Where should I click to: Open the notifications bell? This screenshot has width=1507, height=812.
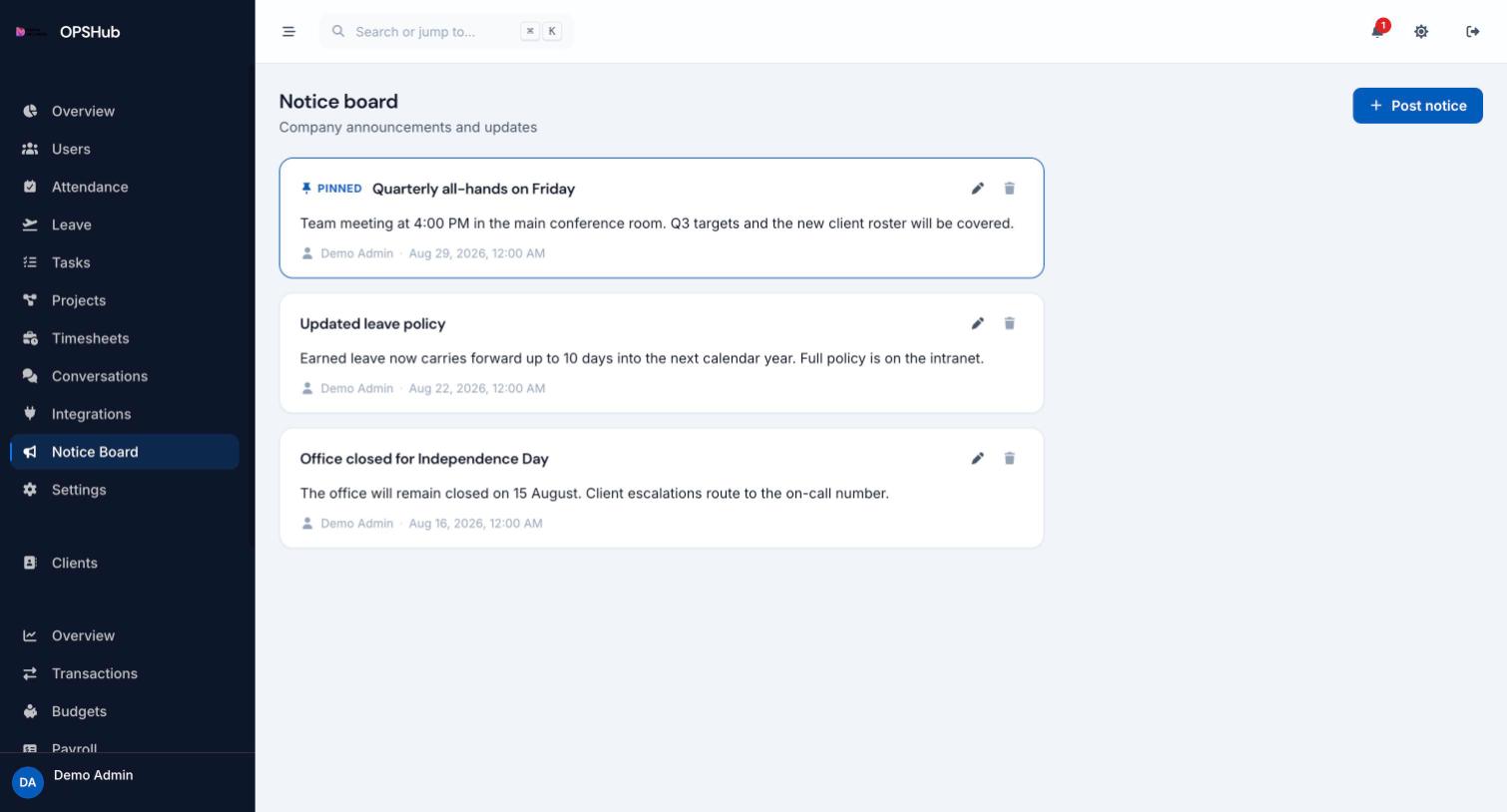pos(1377,31)
